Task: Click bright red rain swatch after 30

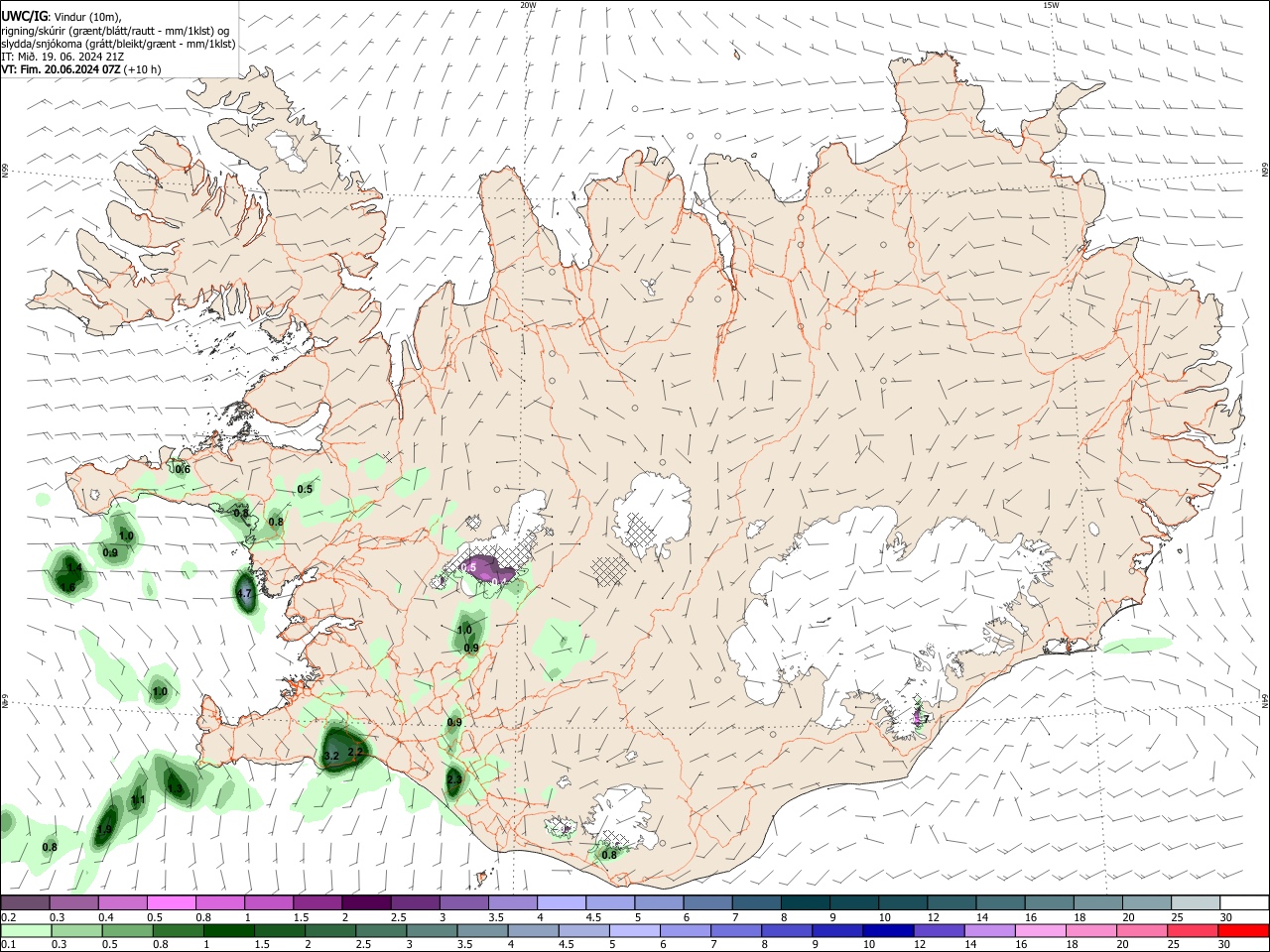Action: tap(1244, 931)
